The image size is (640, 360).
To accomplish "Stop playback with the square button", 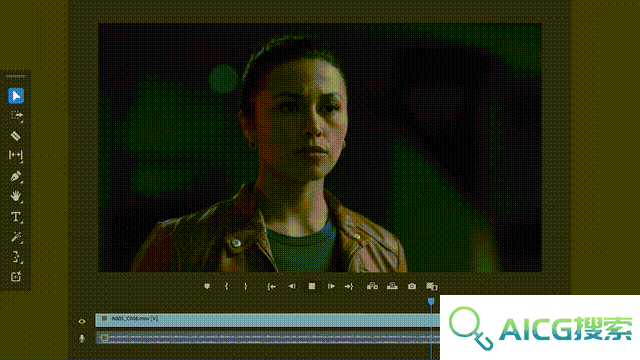I will coord(311,287).
